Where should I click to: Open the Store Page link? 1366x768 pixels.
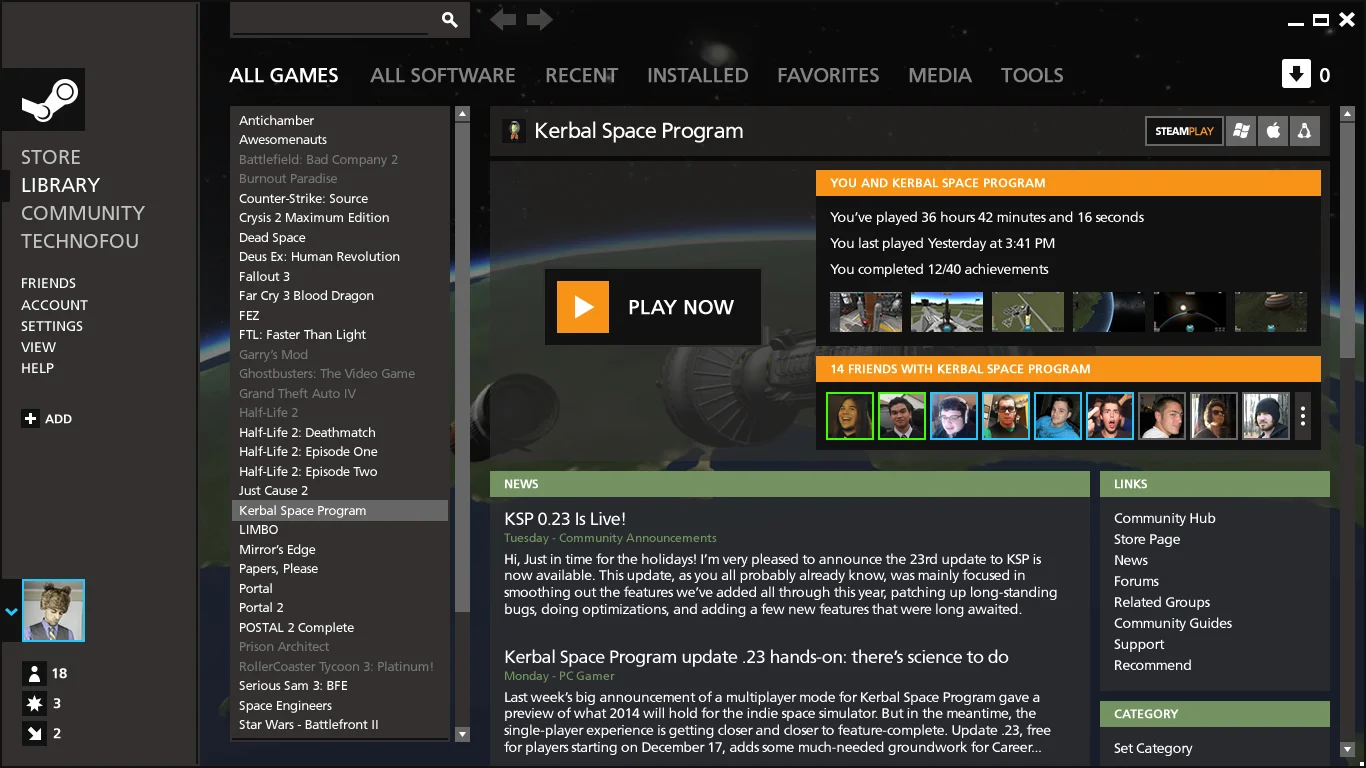(1147, 539)
